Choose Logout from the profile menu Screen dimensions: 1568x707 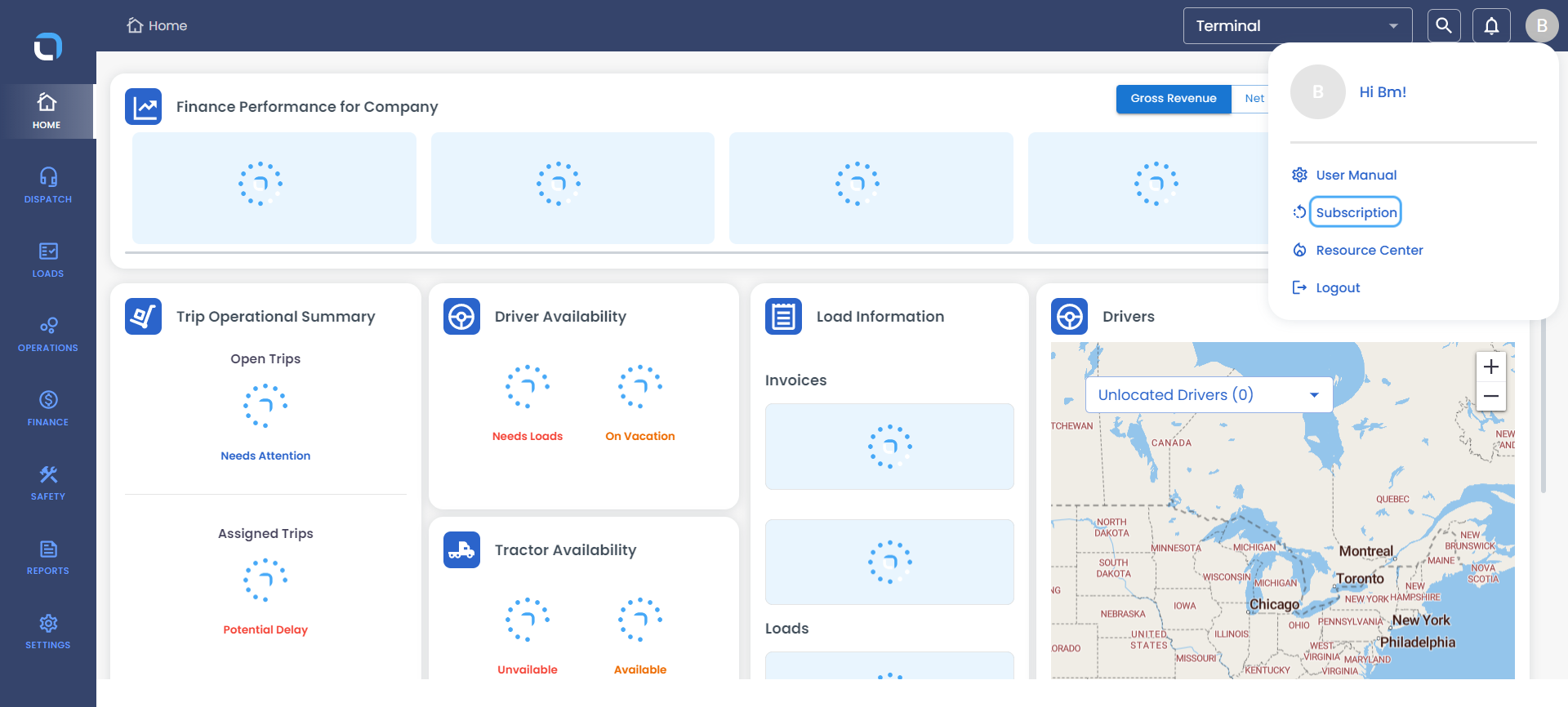1338,287
